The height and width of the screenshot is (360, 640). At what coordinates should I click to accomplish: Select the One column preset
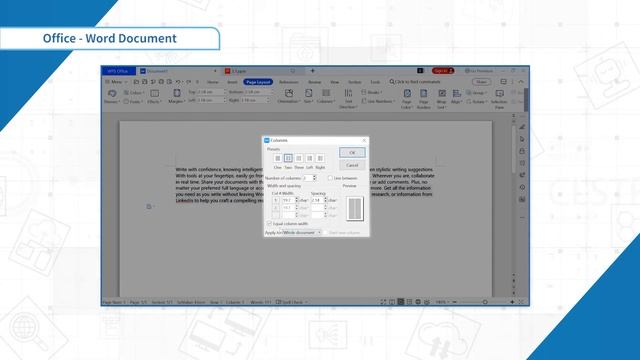pyautogui.click(x=278, y=158)
